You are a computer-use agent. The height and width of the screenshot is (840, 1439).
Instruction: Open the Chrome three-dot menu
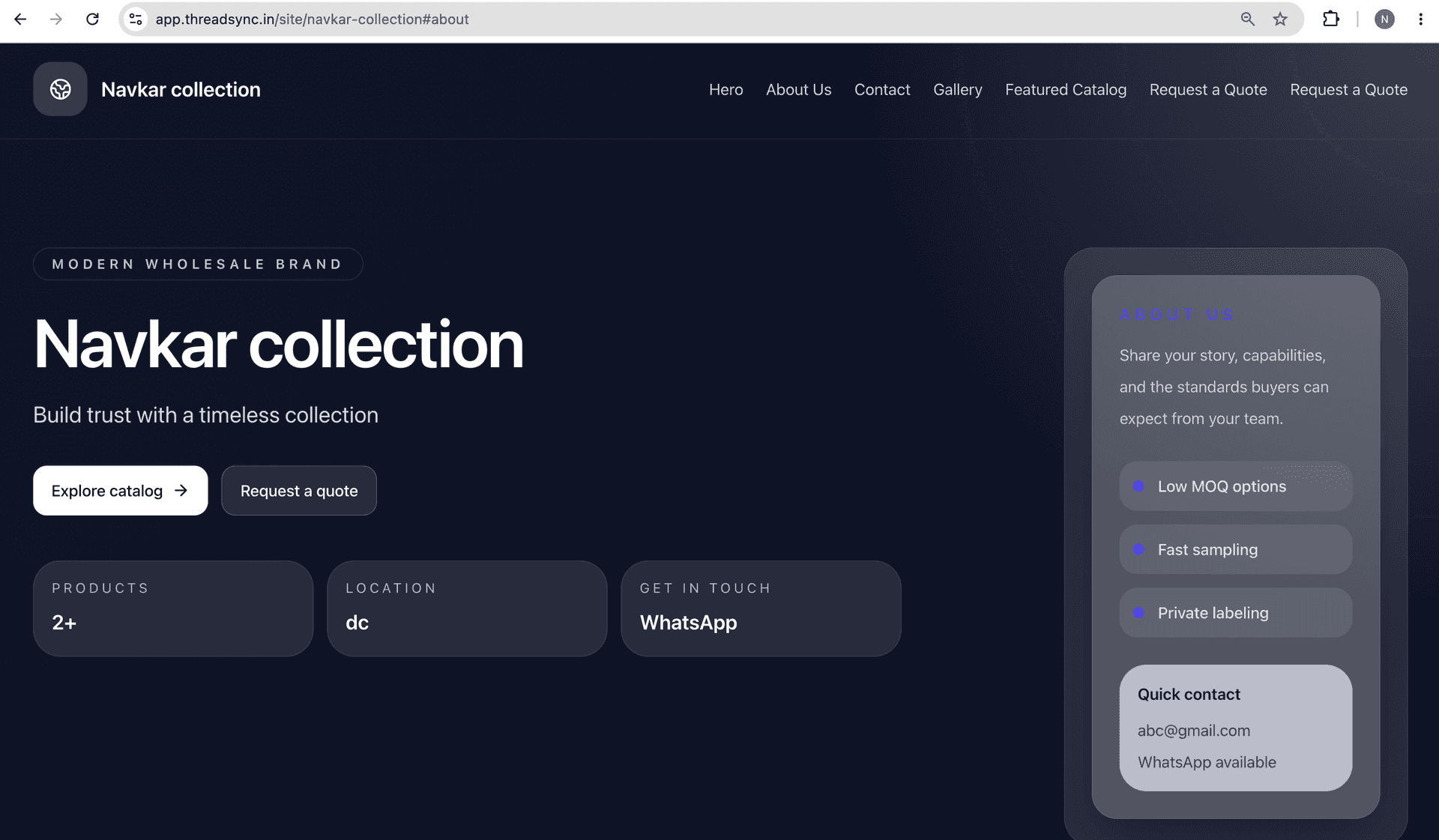pyautogui.click(x=1420, y=19)
